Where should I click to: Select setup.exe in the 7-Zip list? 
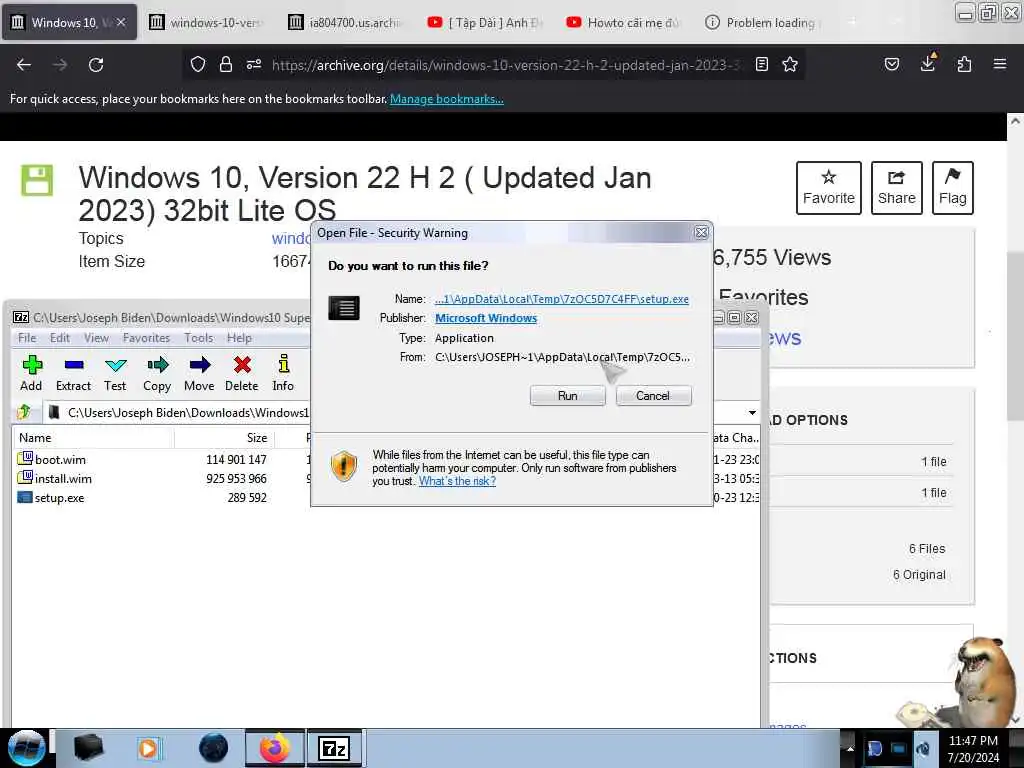coord(59,498)
